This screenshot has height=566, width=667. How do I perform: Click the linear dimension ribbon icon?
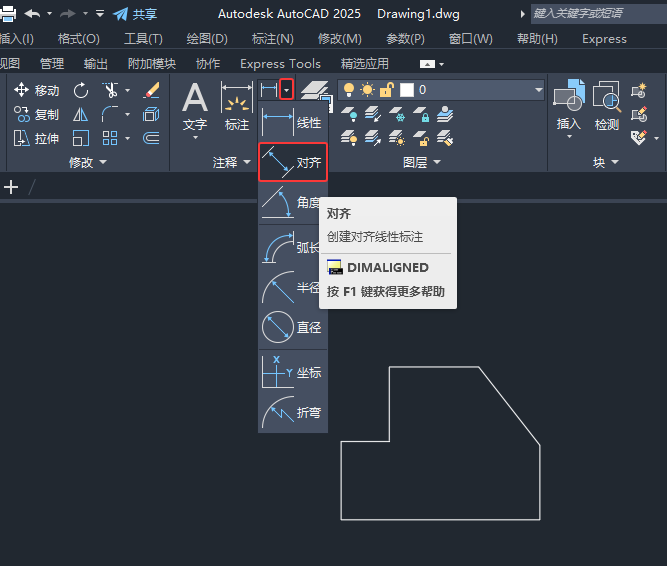[269, 90]
